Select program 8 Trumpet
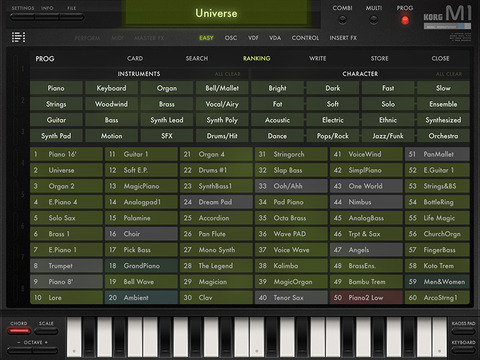The width and height of the screenshot is (480, 360). click(x=66, y=266)
